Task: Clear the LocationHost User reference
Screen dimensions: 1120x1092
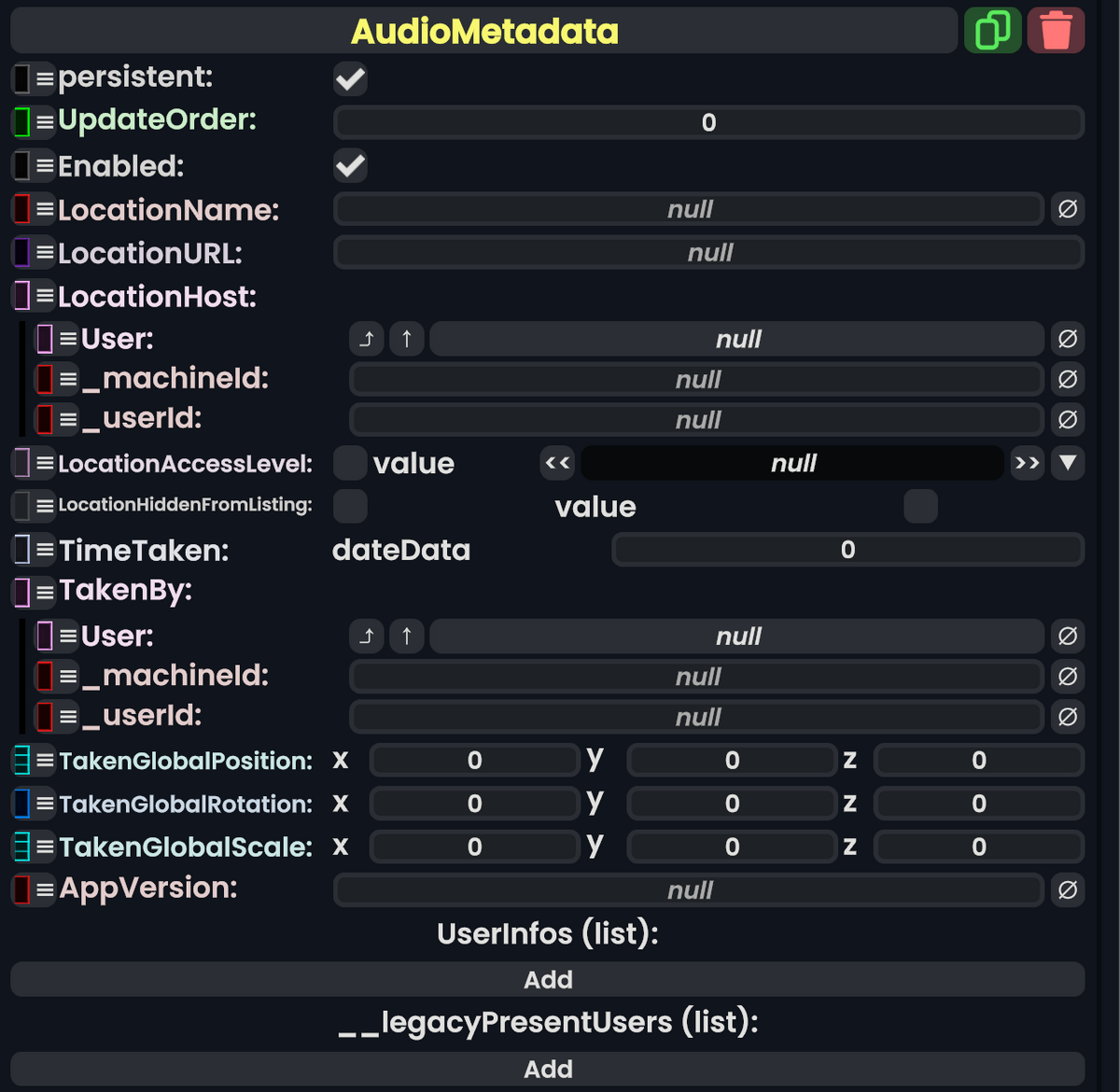Action: [x=1068, y=339]
